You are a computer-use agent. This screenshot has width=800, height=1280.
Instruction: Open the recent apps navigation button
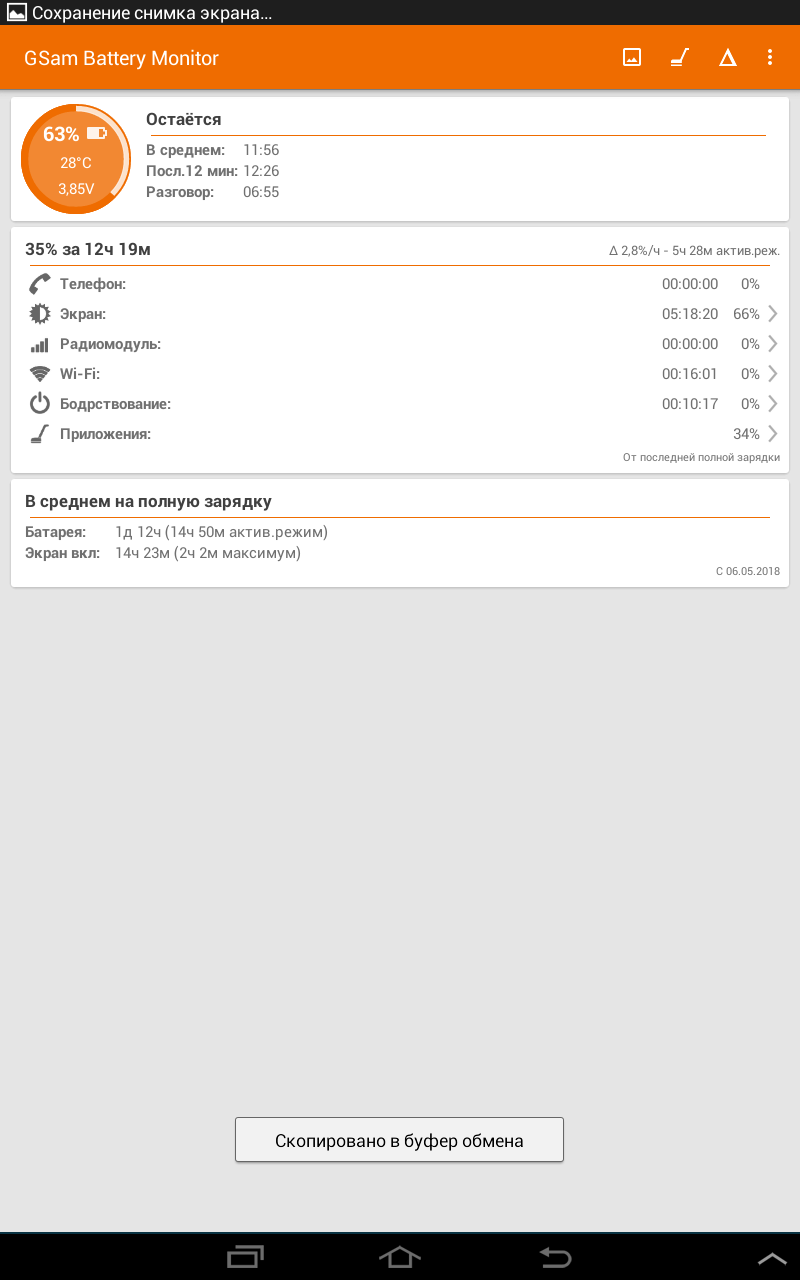[x=246, y=1256]
